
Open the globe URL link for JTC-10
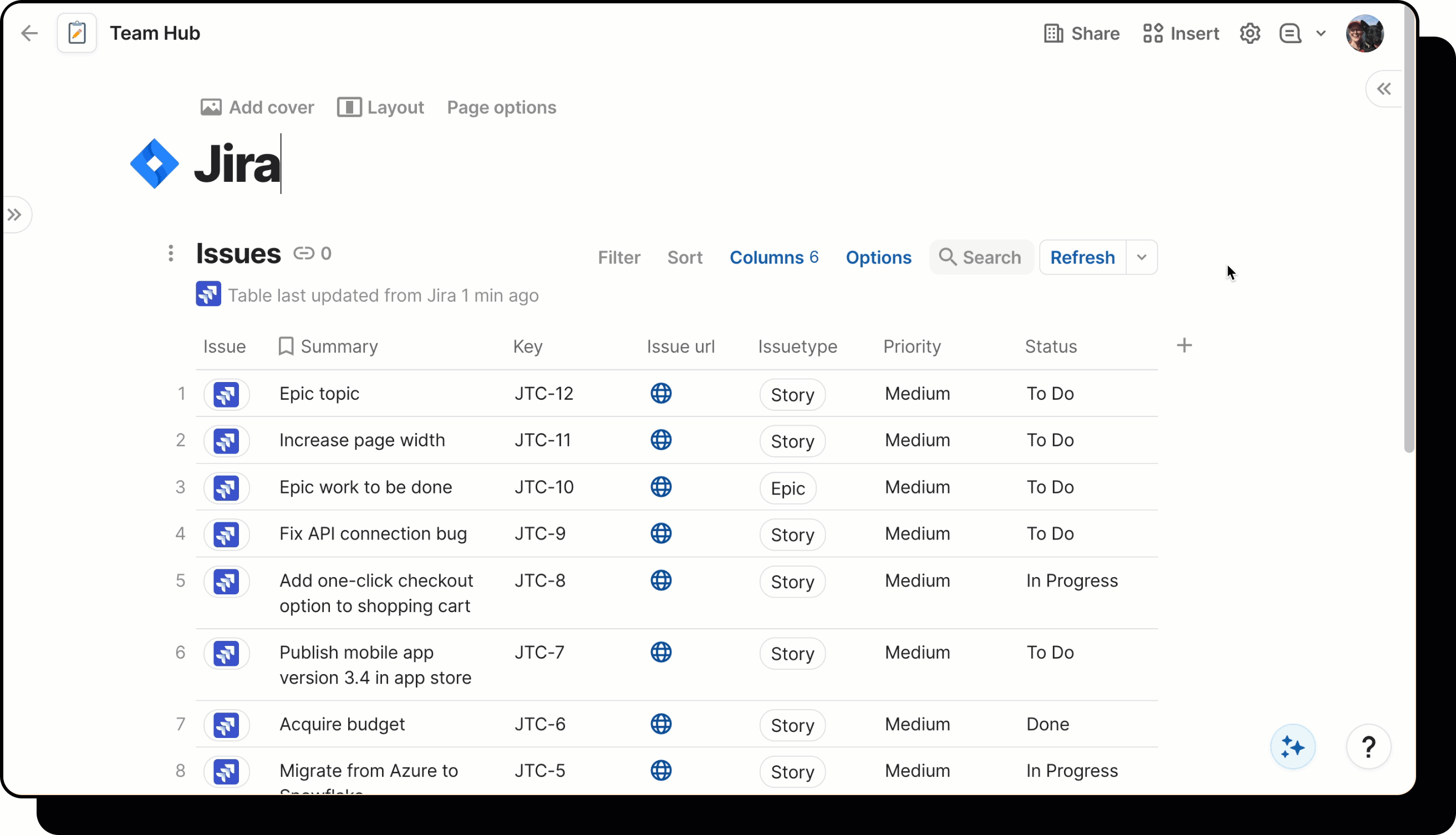pyautogui.click(x=660, y=487)
